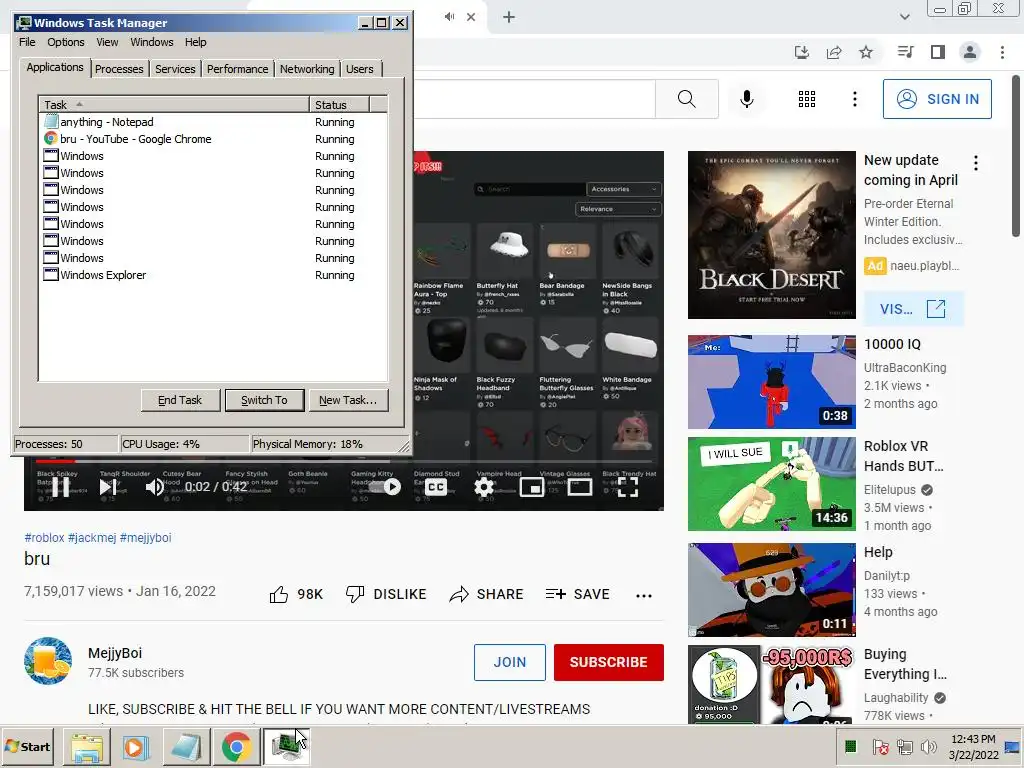Open Task Manager Options menu
Image resolution: width=1024 pixels, height=768 pixels.
pos(65,42)
